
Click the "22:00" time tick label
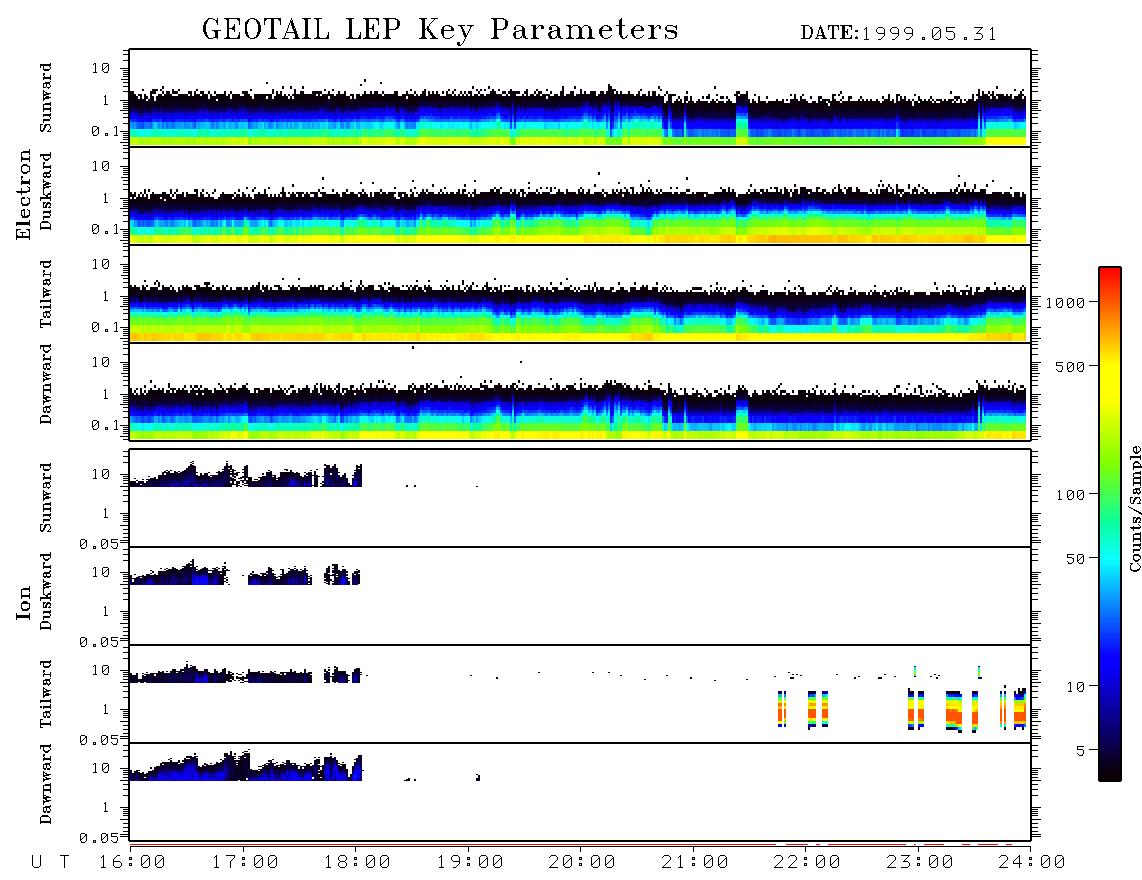point(807,863)
